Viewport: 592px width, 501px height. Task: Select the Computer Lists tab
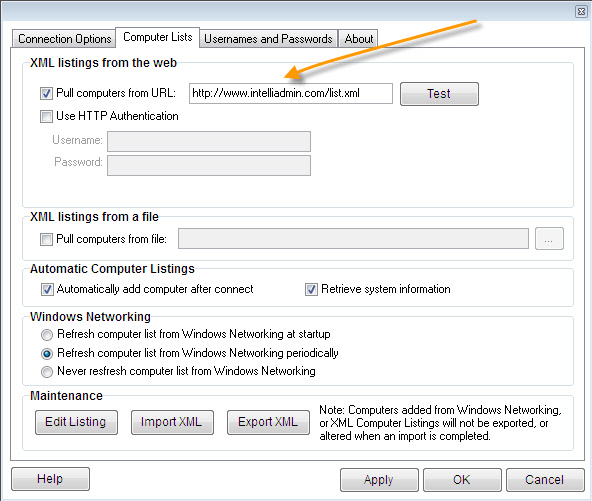point(157,37)
